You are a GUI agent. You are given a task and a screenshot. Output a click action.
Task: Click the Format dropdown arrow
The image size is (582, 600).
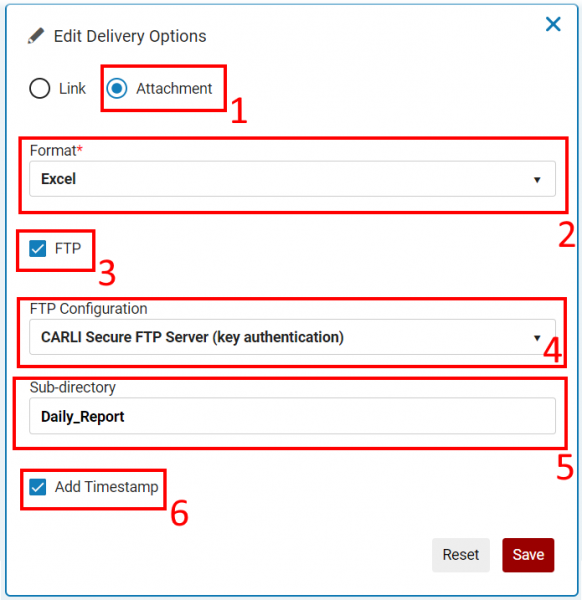[x=537, y=180]
